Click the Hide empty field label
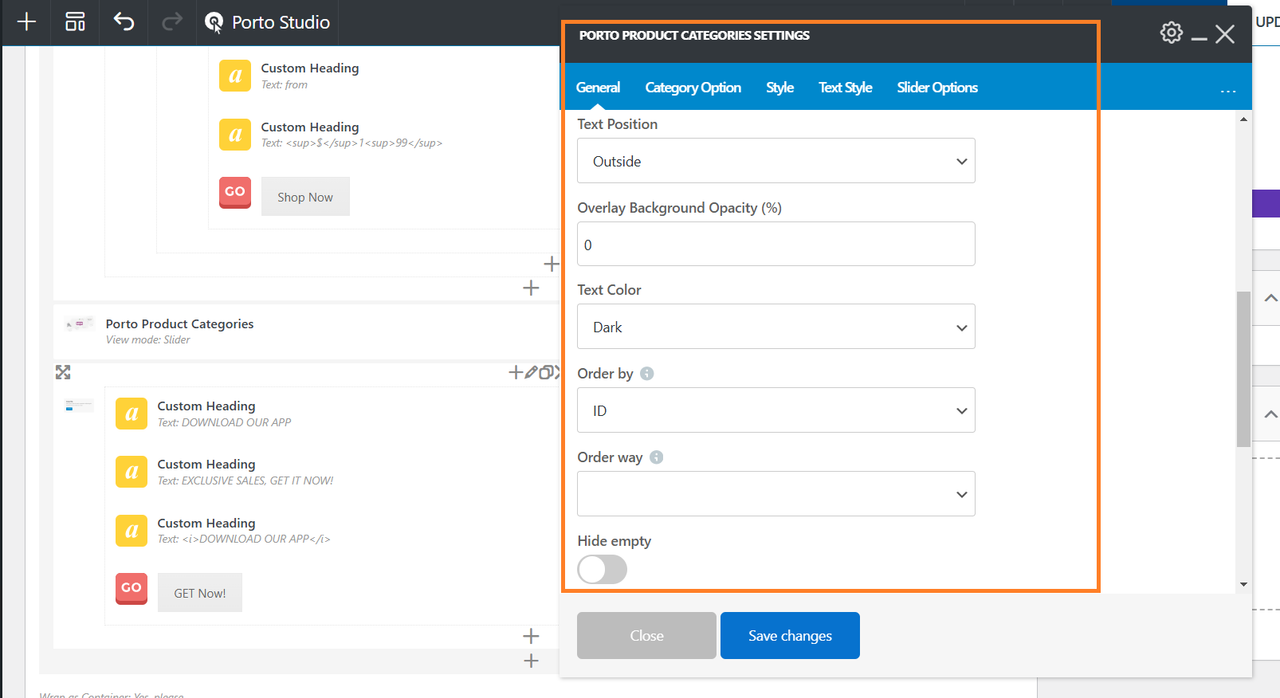The height and width of the screenshot is (698, 1280). point(614,541)
